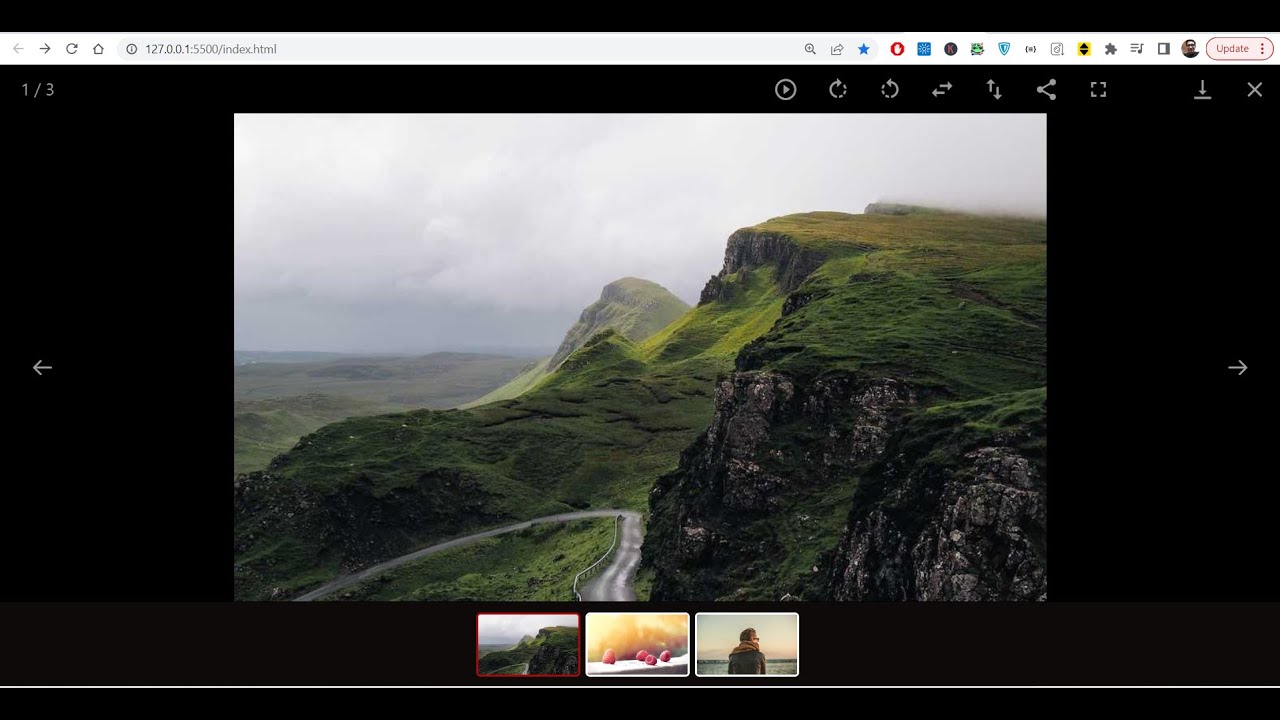Close the lightbox gallery

[x=1254, y=90]
